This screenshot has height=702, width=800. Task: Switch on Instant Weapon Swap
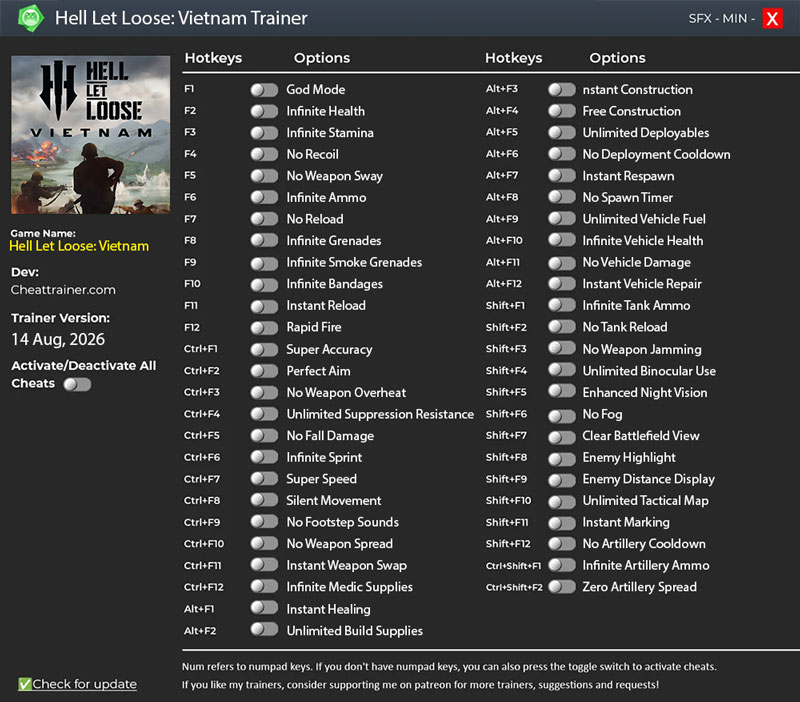[264, 565]
